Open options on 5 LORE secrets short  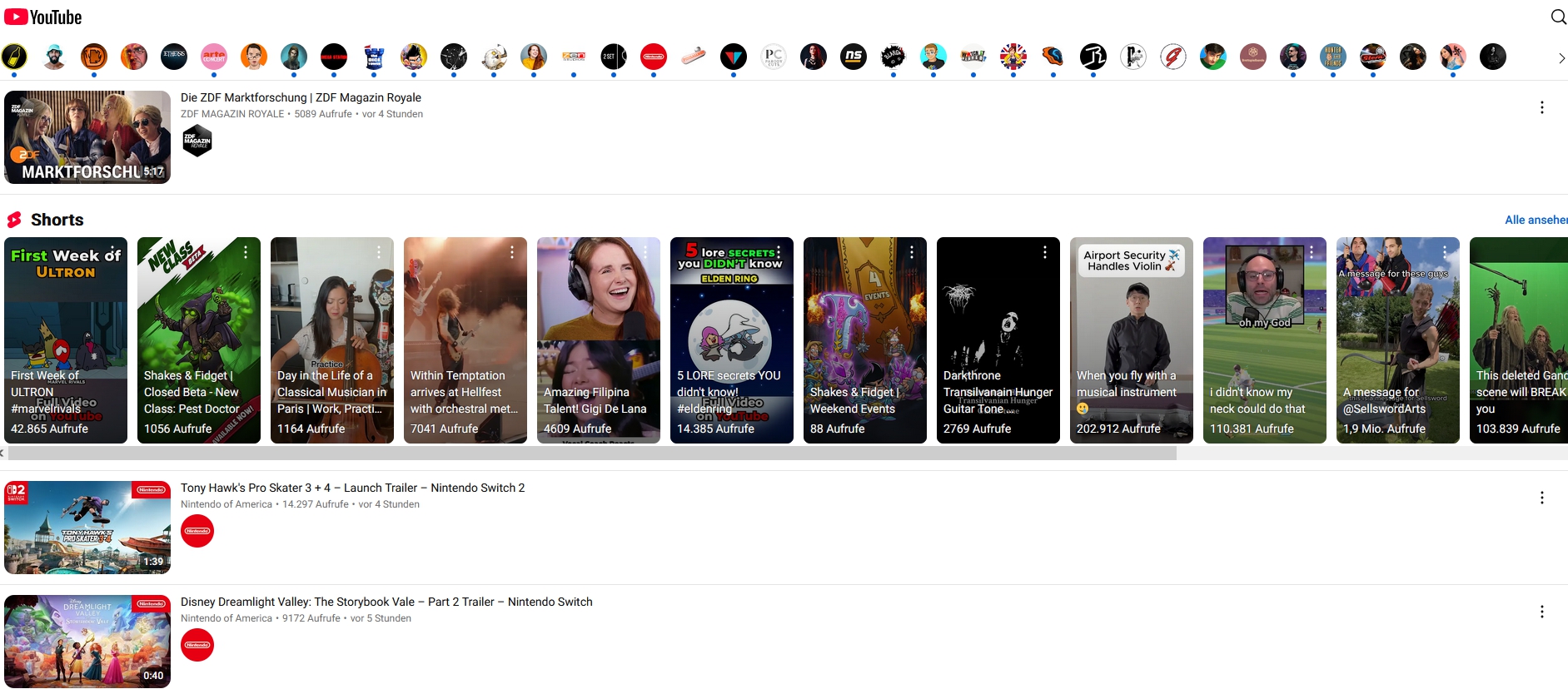pyautogui.click(x=779, y=252)
